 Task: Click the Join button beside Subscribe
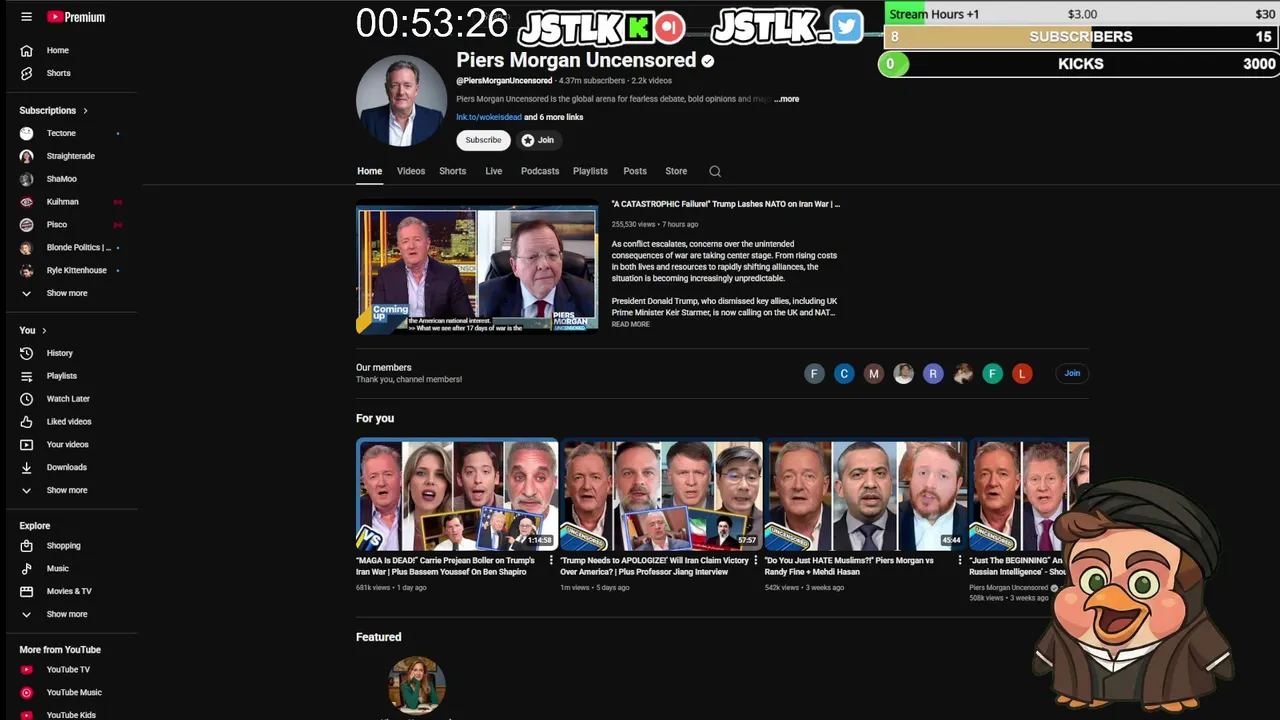click(538, 140)
